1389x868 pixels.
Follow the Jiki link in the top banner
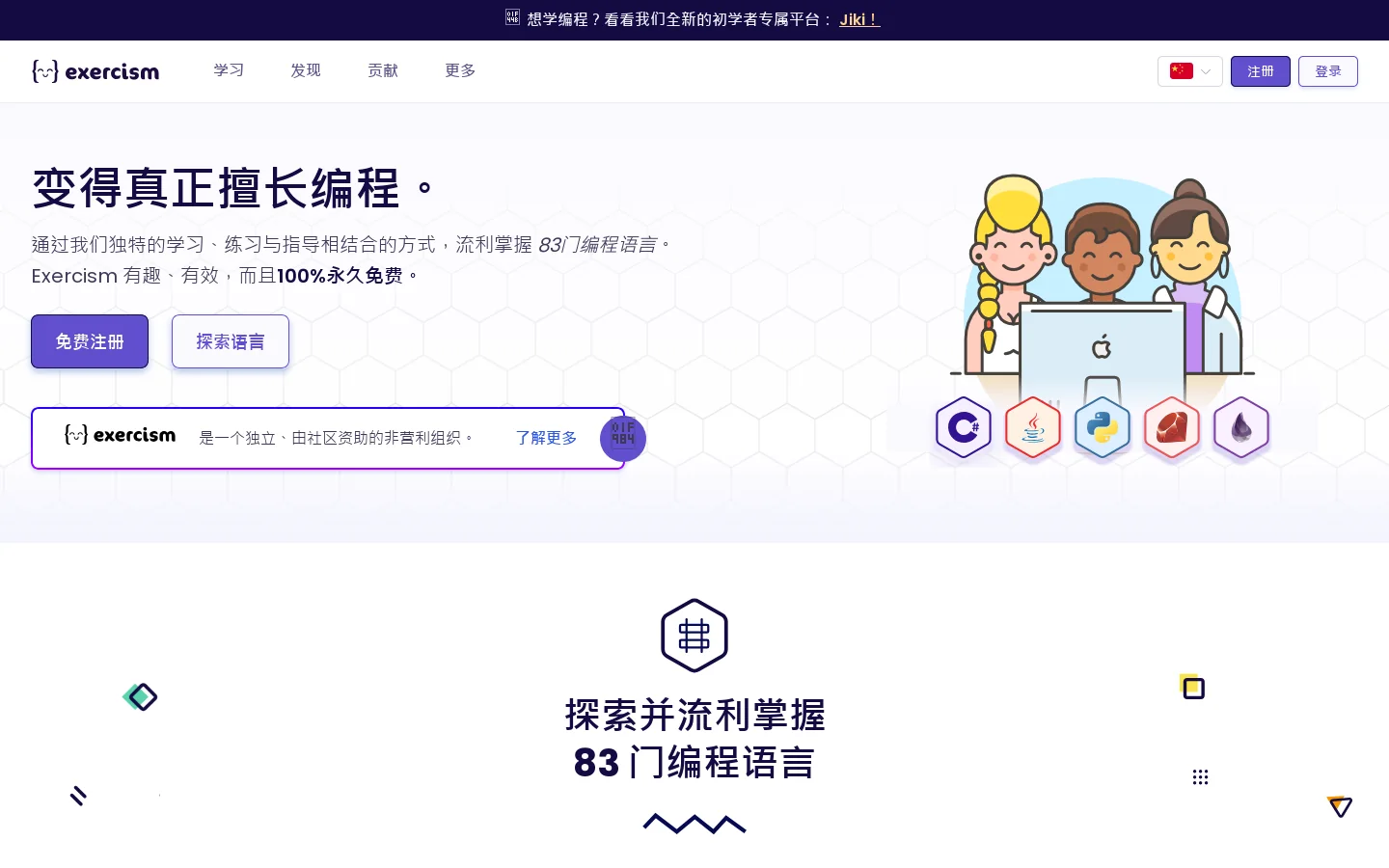(x=859, y=19)
